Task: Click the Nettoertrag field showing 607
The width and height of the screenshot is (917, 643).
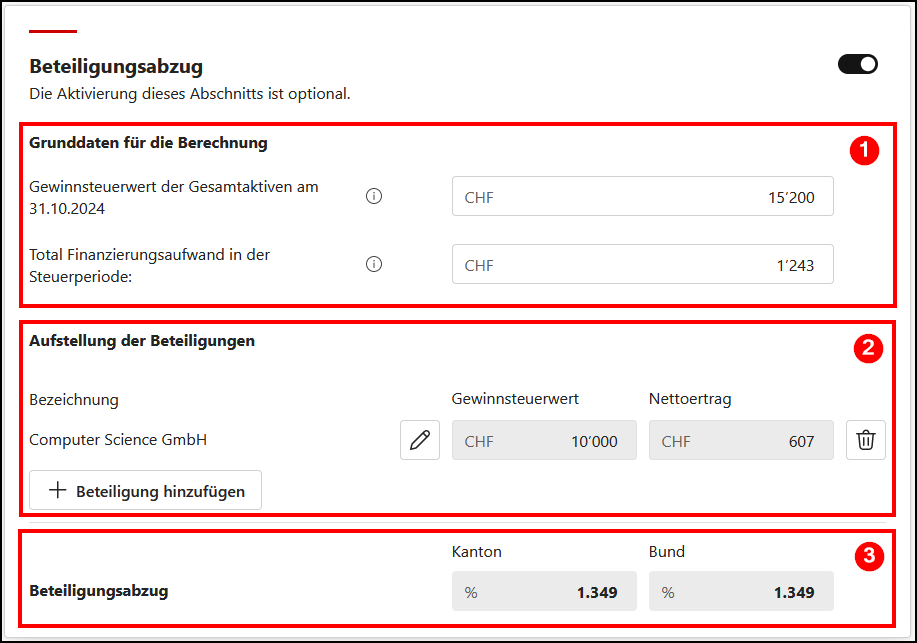Action: [x=741, y=440]
